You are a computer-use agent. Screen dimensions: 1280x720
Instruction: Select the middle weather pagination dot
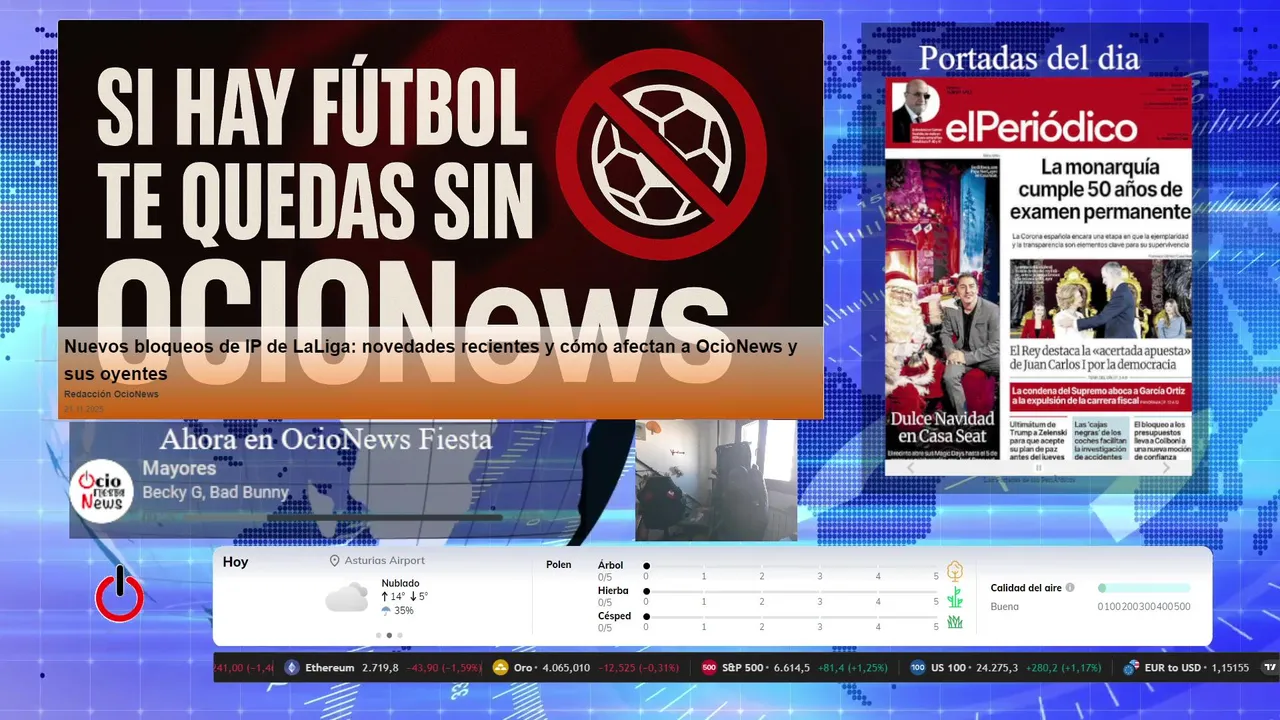(388, 635)
